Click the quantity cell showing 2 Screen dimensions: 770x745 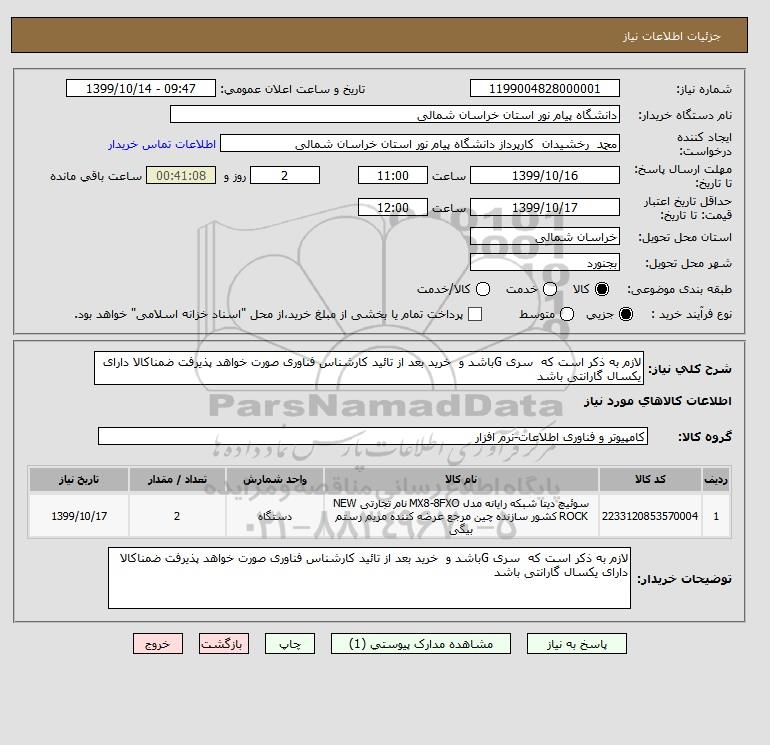[x=177, y=516]
